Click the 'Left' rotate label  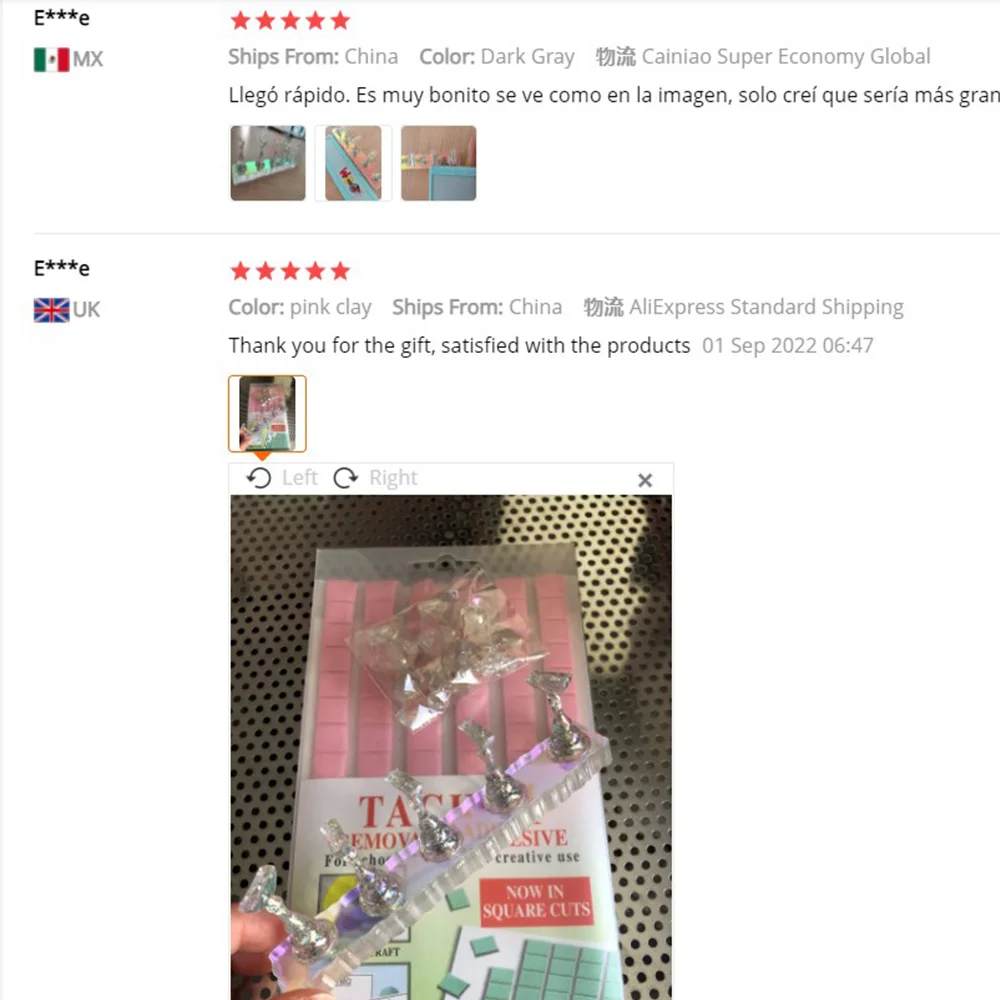click(x=300, y=478)
